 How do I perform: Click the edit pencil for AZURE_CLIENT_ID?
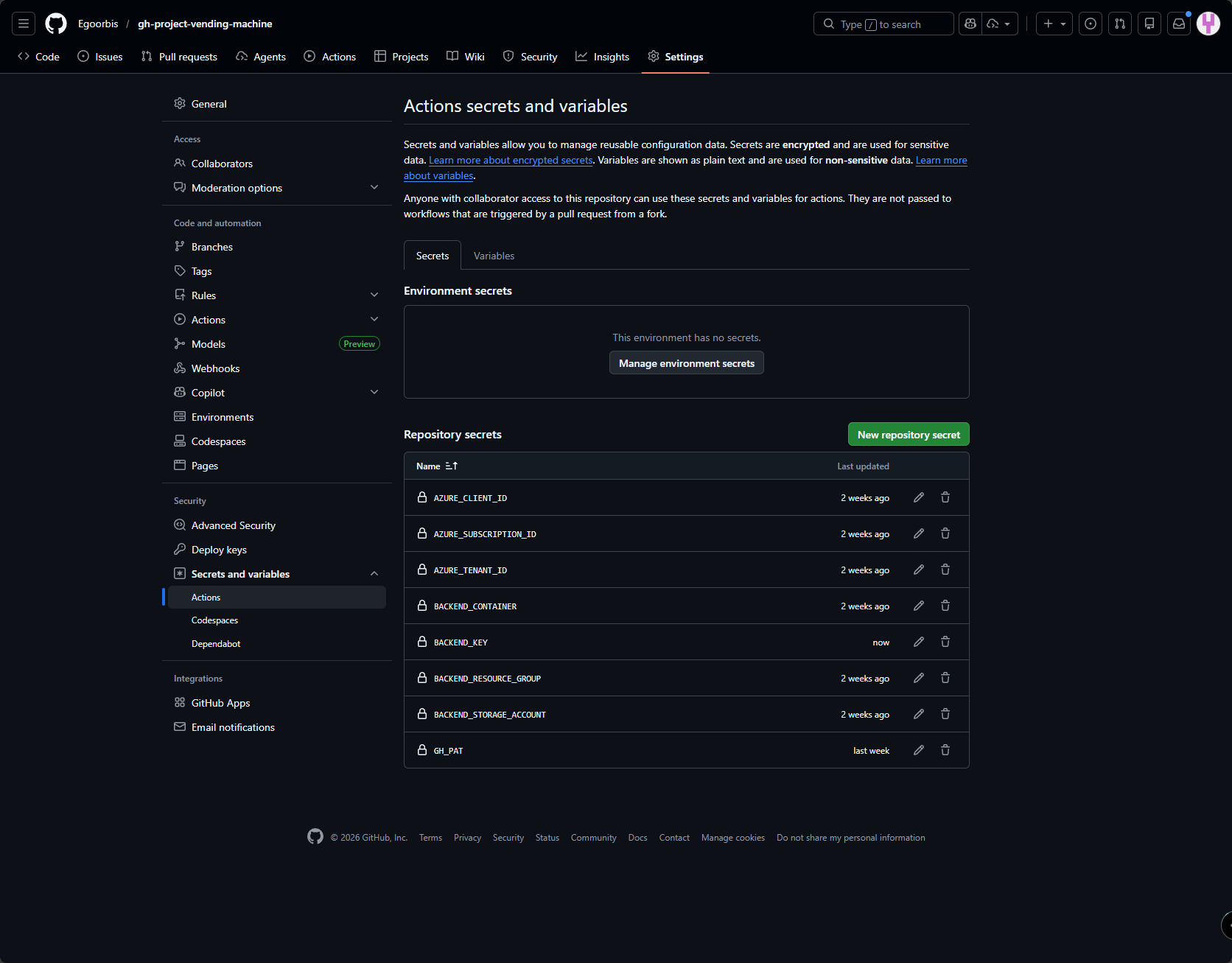tap(919, 497)
